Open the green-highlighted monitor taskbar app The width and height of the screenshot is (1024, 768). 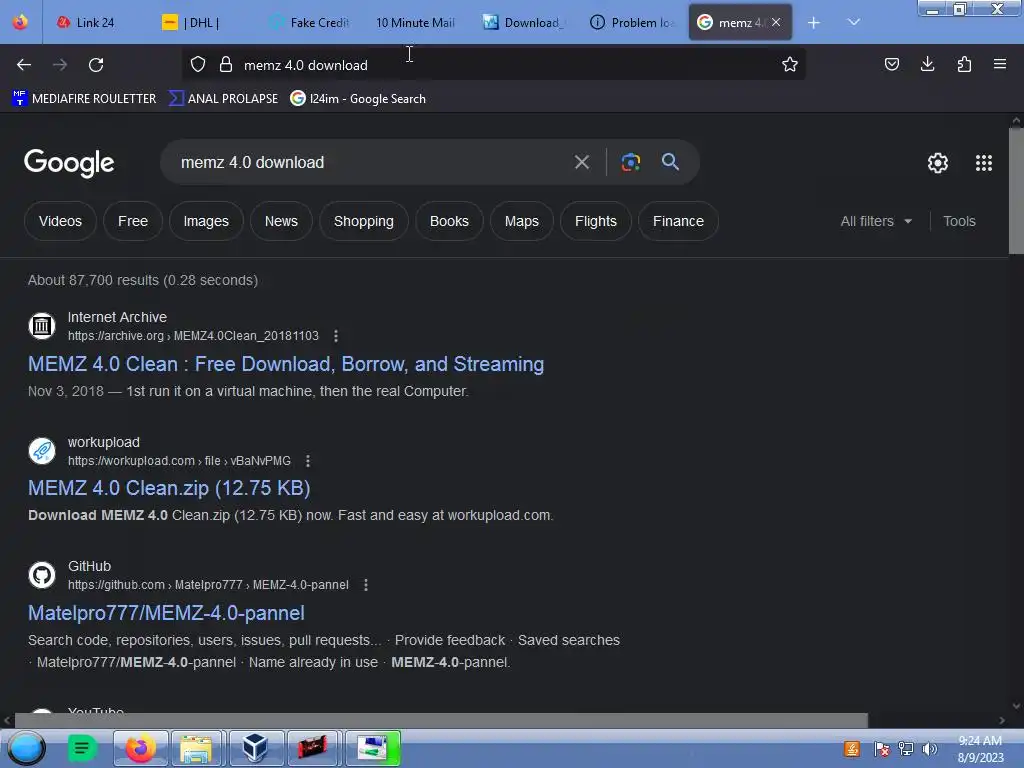[372, 748]
